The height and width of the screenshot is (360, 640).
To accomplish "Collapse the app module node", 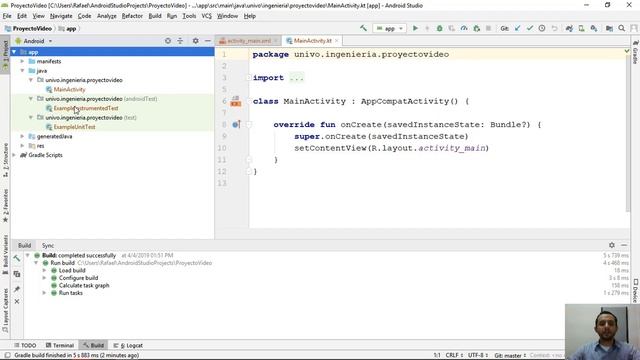I will 14,52.
